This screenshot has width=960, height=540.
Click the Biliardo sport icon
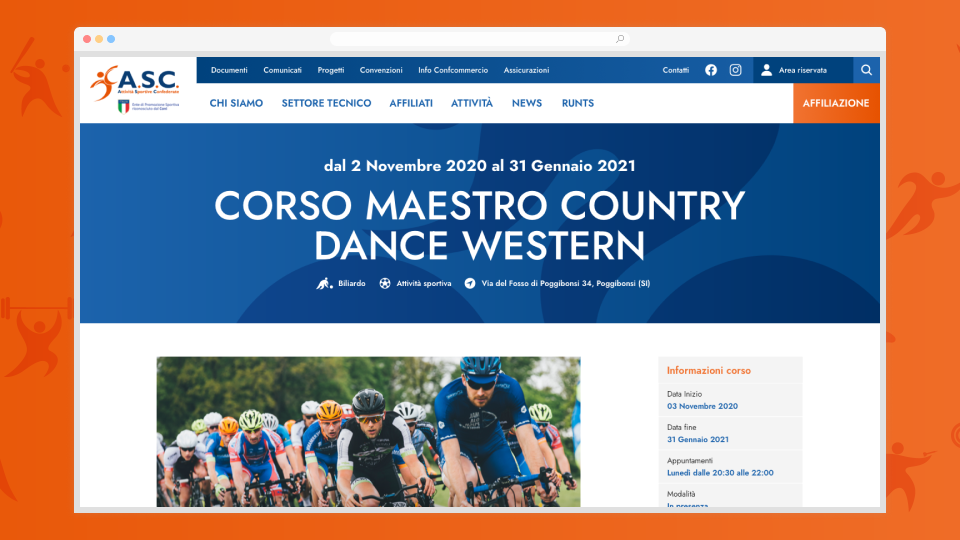tap(324, 283)
